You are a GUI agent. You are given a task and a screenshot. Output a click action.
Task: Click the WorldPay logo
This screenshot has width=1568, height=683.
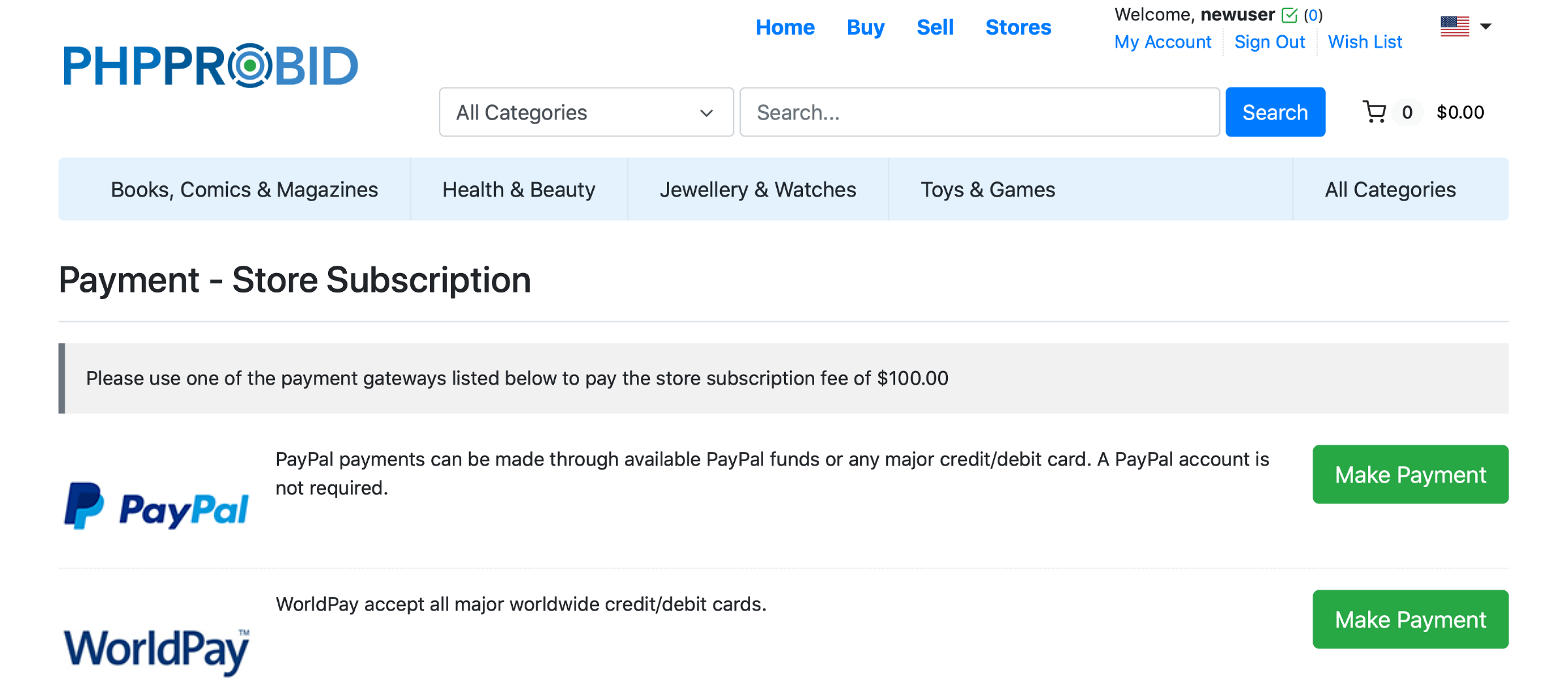tap(157, 649)
